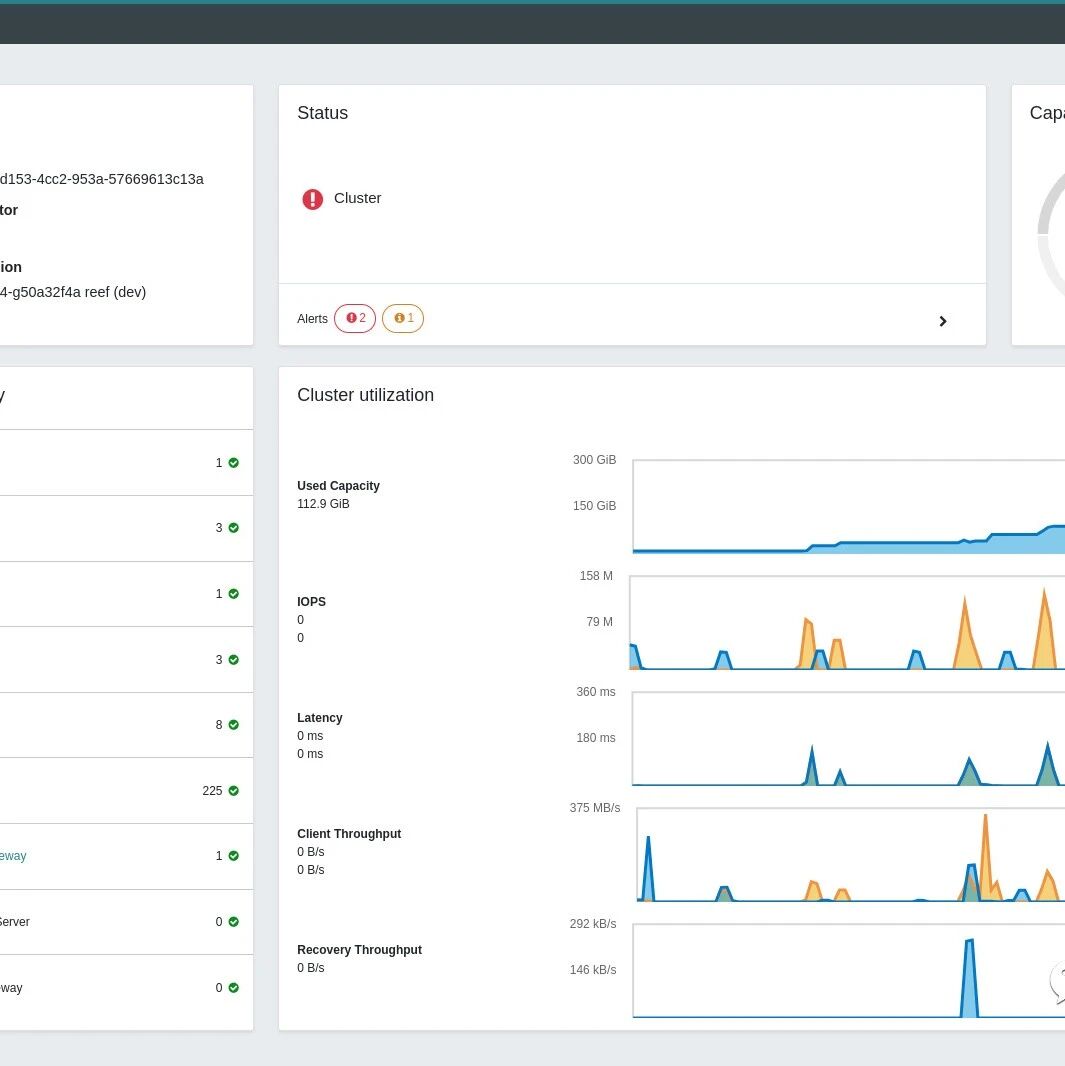Click the Recovery Throughput chart spike
This screenshot has width=1065, height=1066.
969,979
